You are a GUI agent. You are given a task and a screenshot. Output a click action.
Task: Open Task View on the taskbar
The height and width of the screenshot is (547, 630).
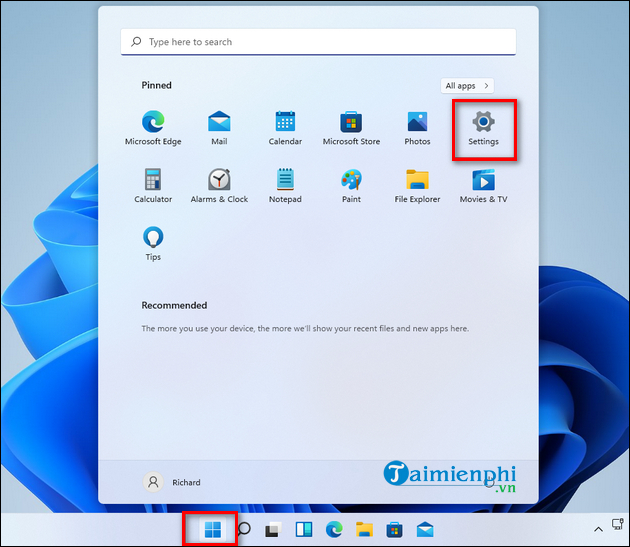click(273, 529)
